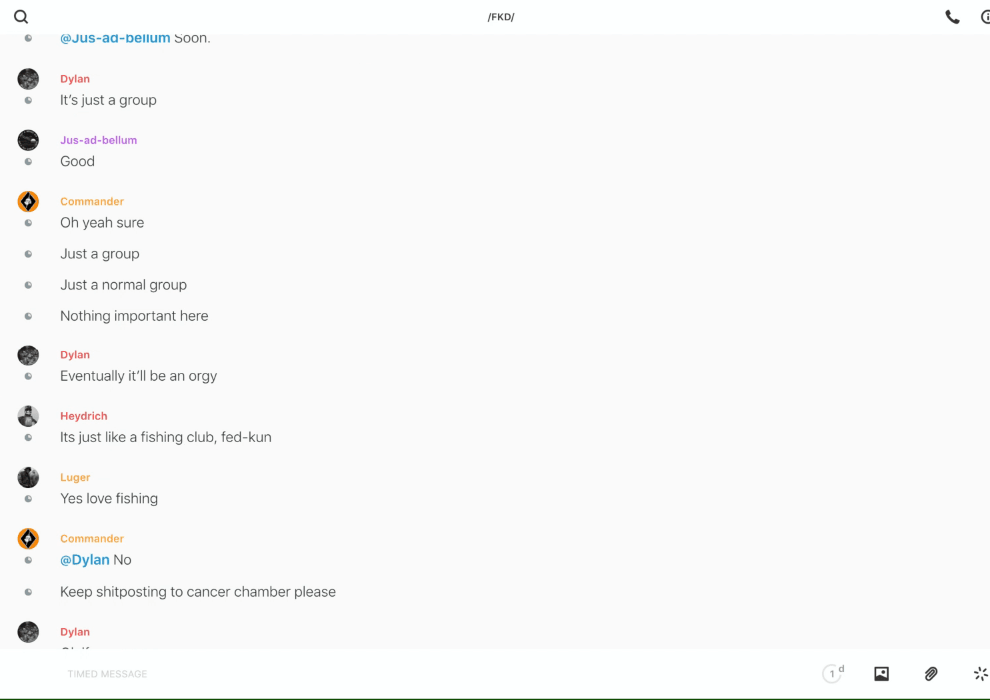Image resolution: width=990 pixels, height=700 pixels.
Task: Click the Luger sender name
Action: [75, 478]
